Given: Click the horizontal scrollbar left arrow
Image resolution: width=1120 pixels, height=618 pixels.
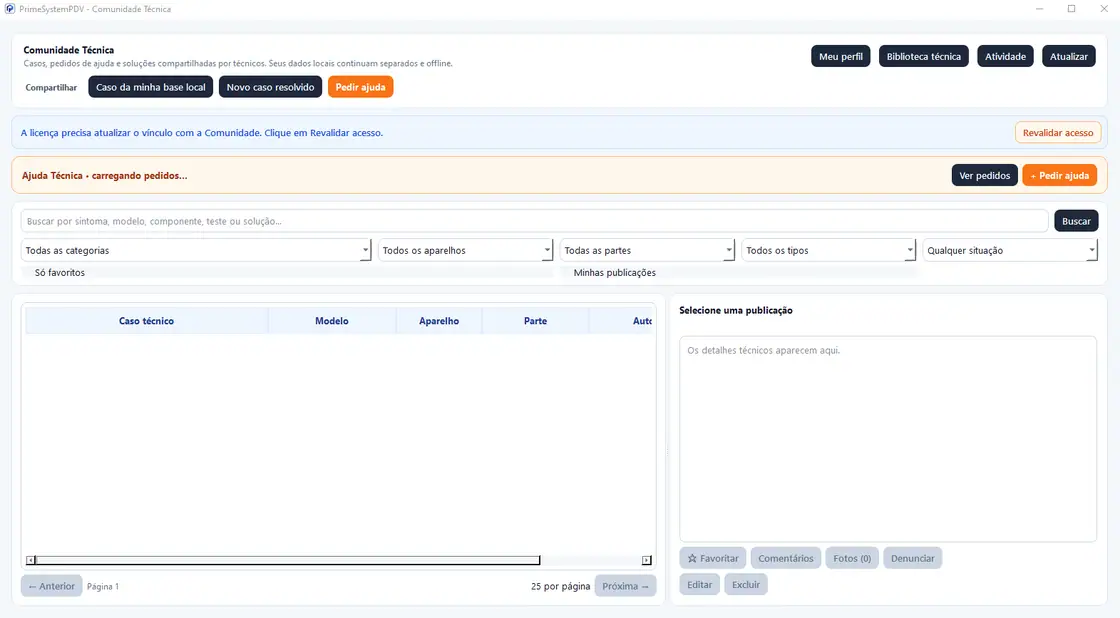Looking at the screenshot, I should (x=30, y=560).
